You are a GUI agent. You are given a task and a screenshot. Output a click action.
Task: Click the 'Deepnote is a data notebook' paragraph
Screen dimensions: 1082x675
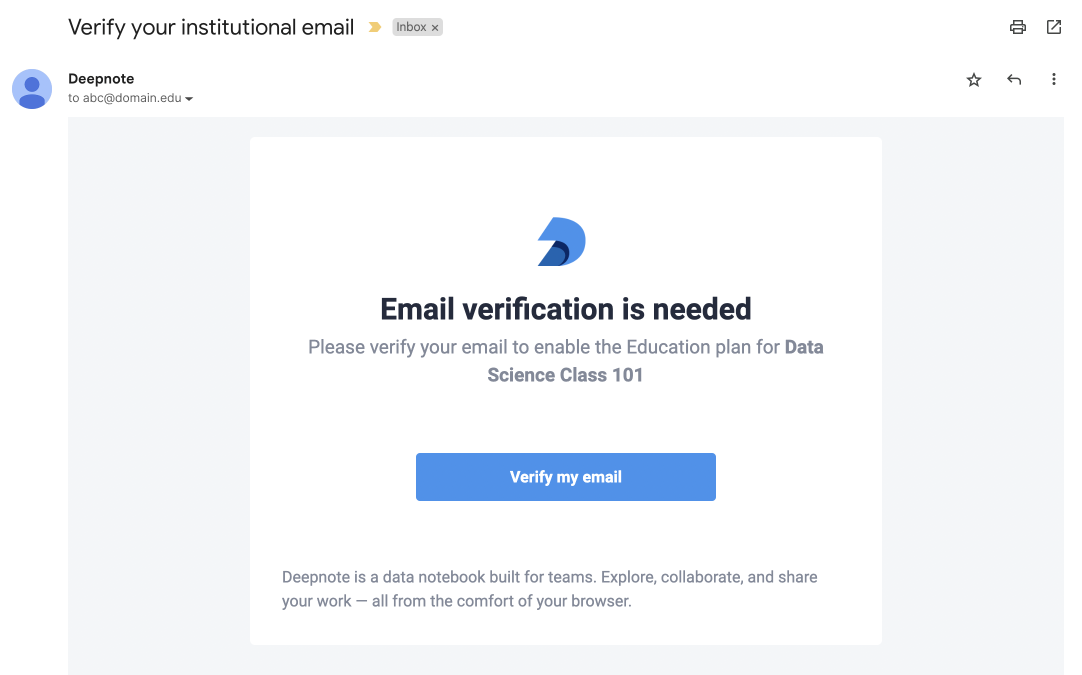tap(549, 589)
